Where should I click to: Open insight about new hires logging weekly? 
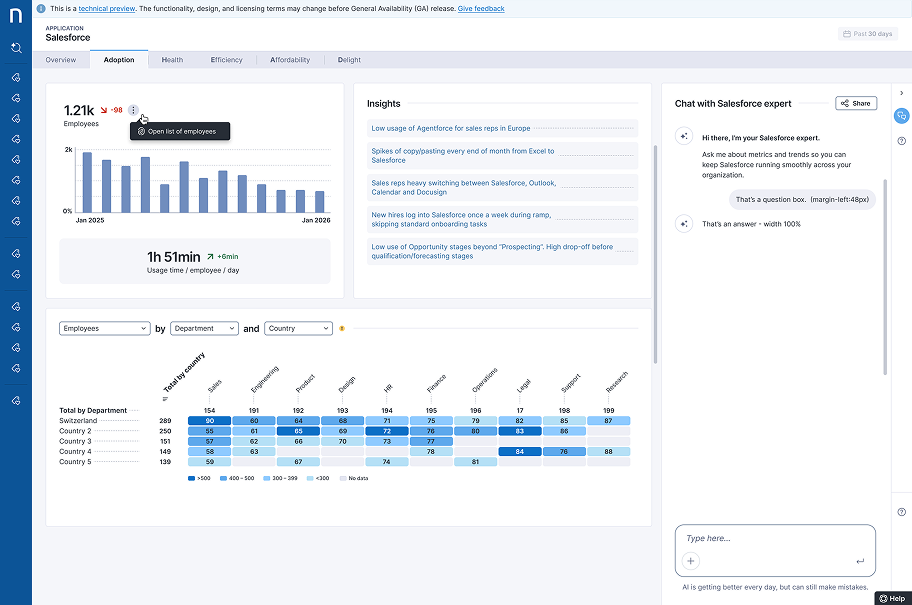(503, 220)
